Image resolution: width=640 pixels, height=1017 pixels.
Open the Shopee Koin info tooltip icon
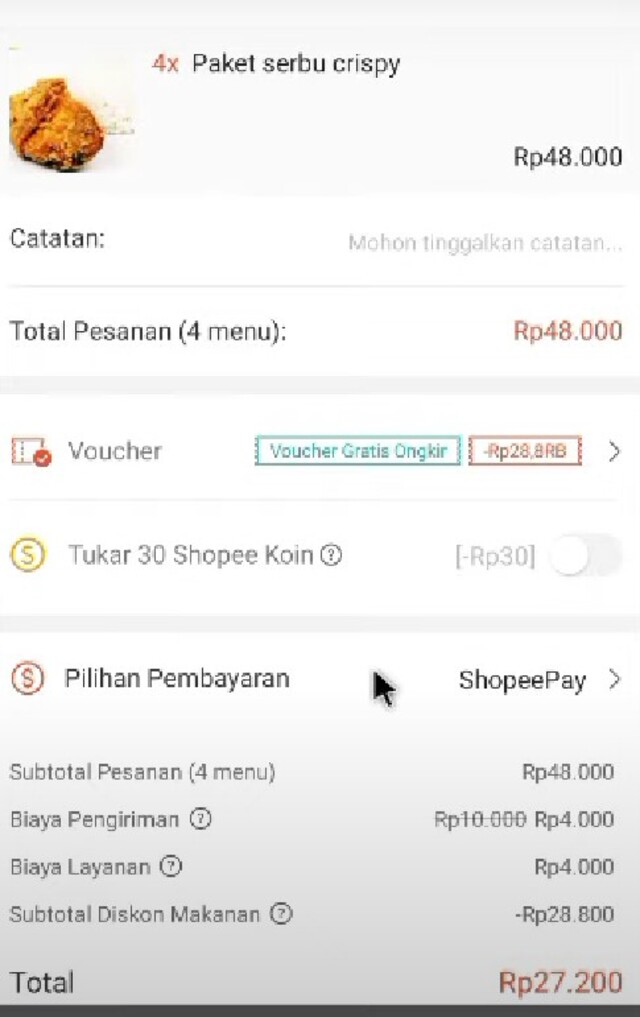click(330, 556)
